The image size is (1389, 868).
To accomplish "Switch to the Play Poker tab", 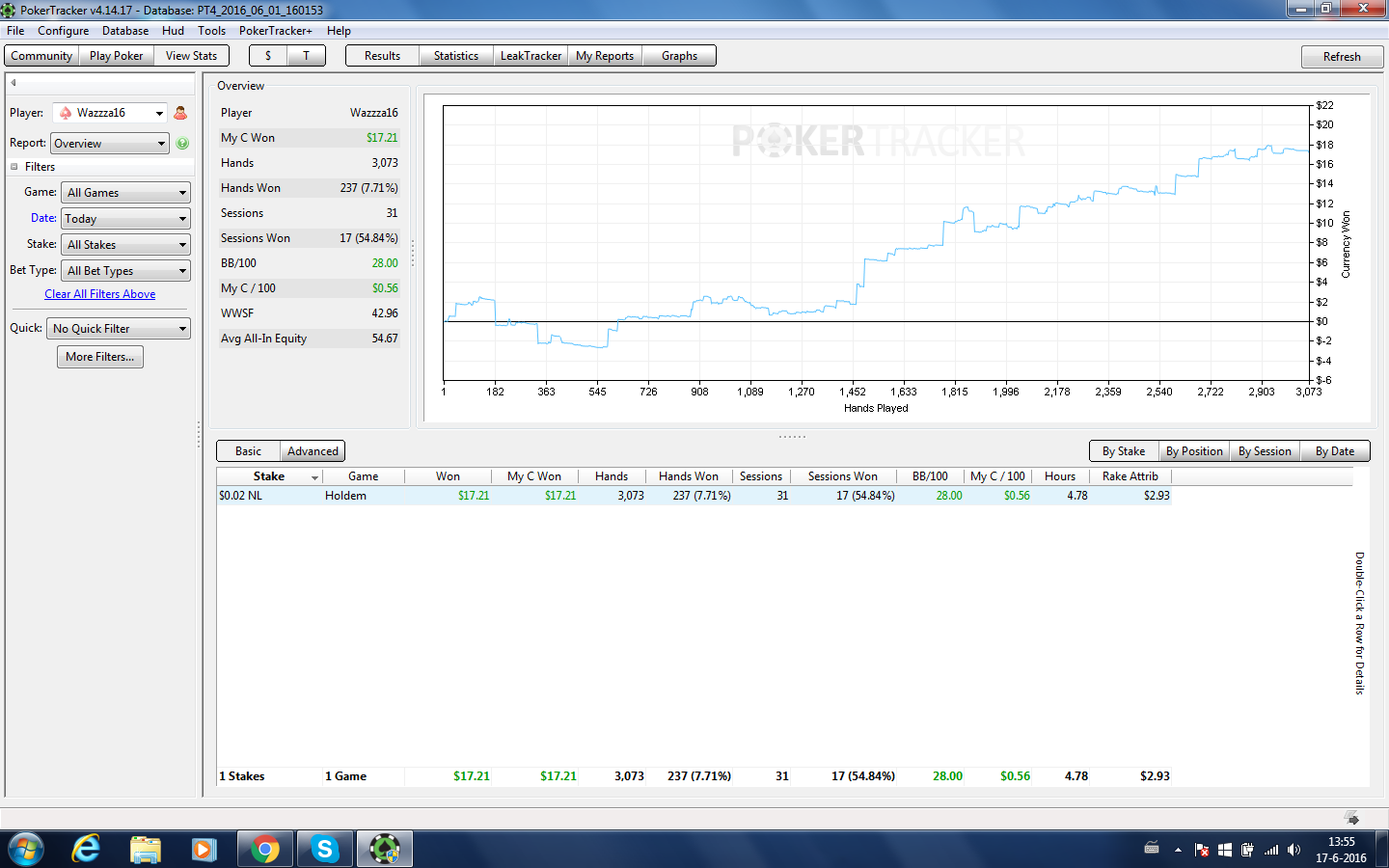I will coord(116,56).
